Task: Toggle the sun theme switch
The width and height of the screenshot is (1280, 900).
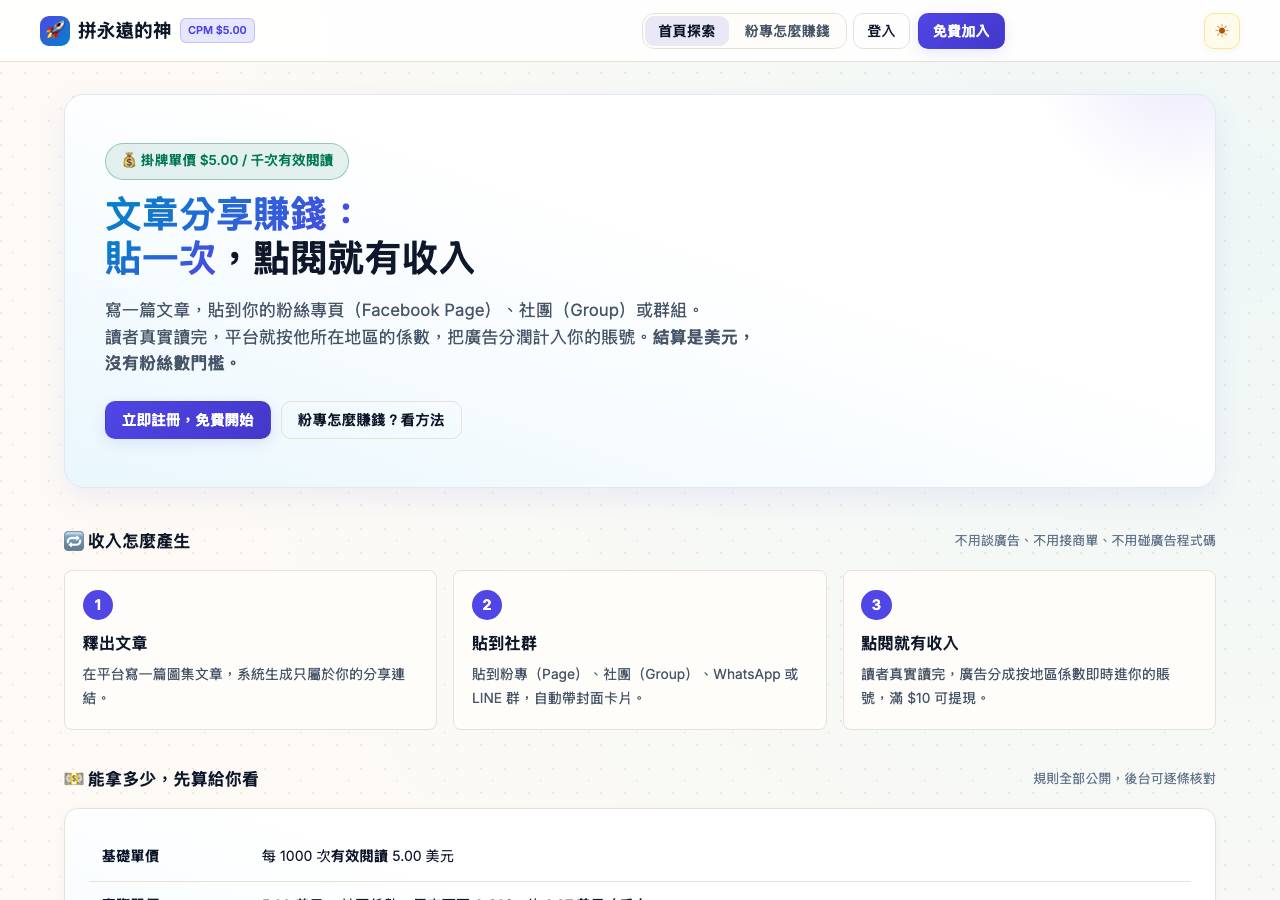Action: coord(1222,31)
